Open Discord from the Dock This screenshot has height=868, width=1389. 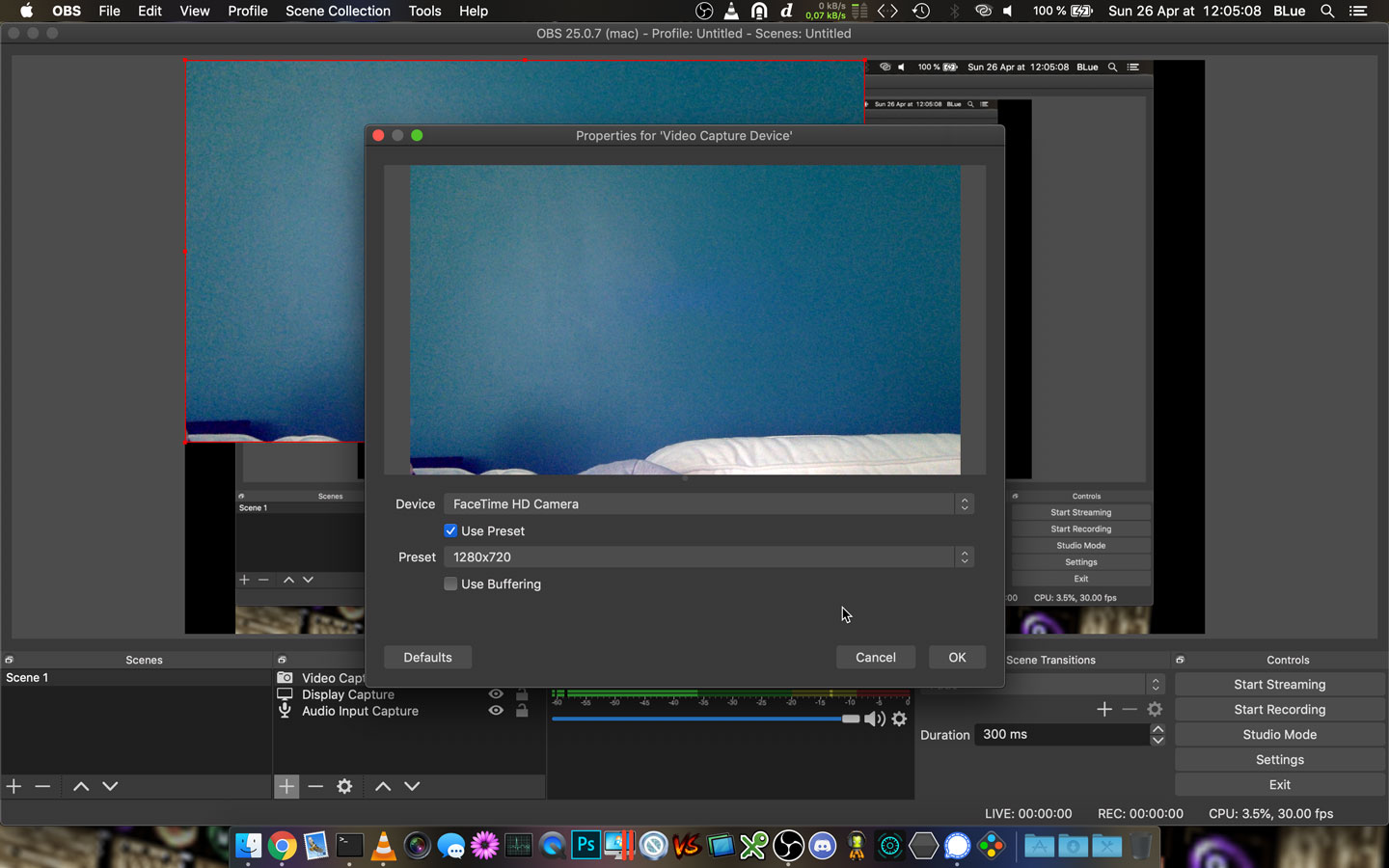[x=822, y=846]
